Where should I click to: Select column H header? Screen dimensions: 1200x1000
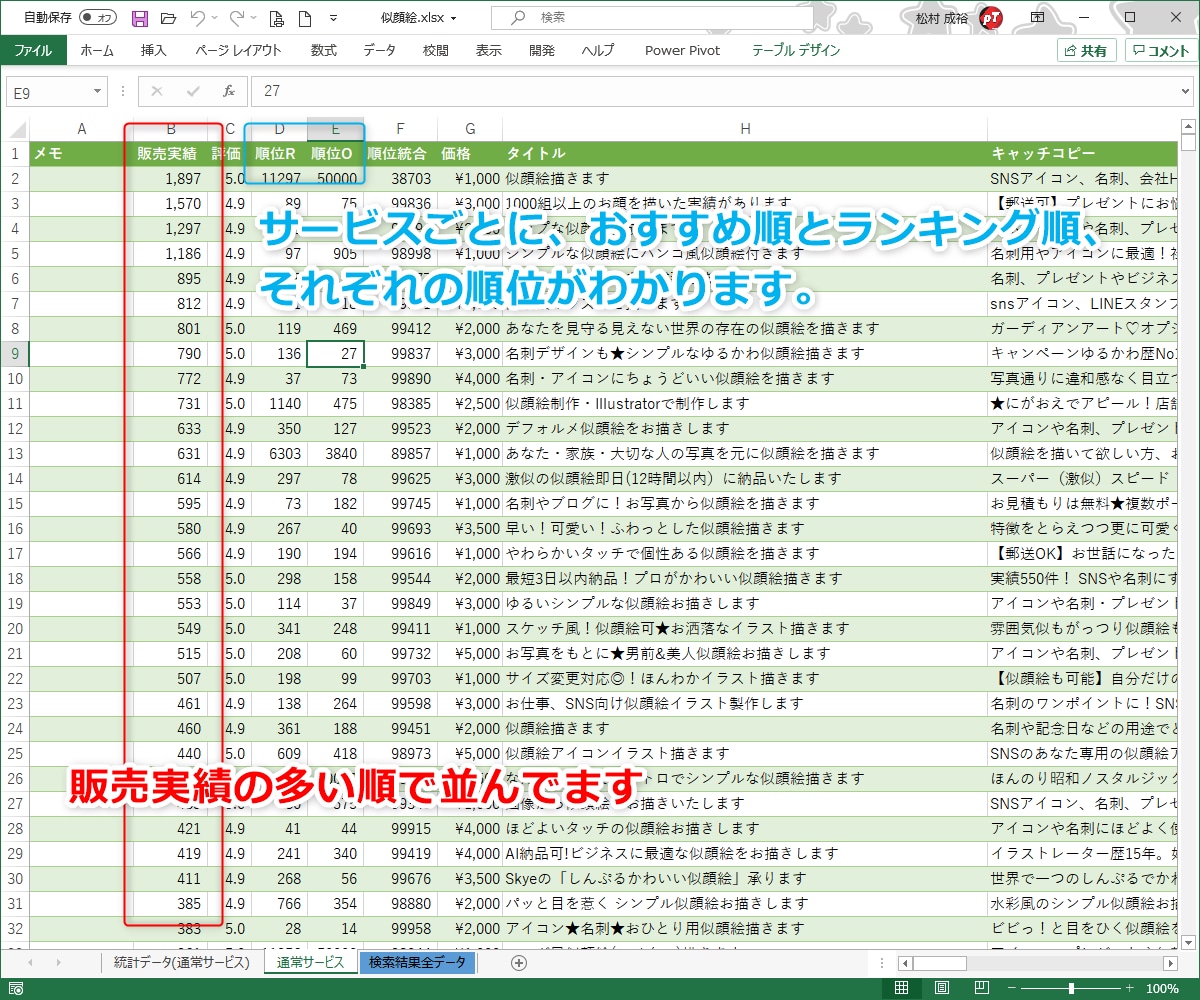tap(745, 129)
